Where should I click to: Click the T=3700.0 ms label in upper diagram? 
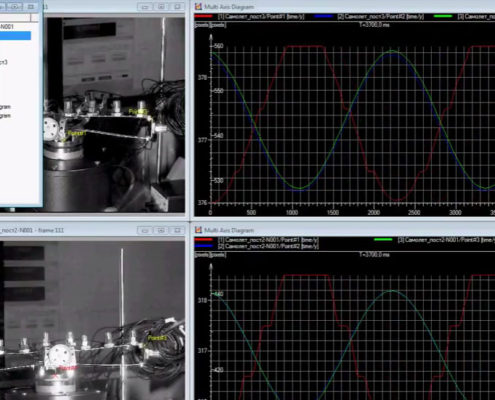pyautogui.click(x=374, y=24)
